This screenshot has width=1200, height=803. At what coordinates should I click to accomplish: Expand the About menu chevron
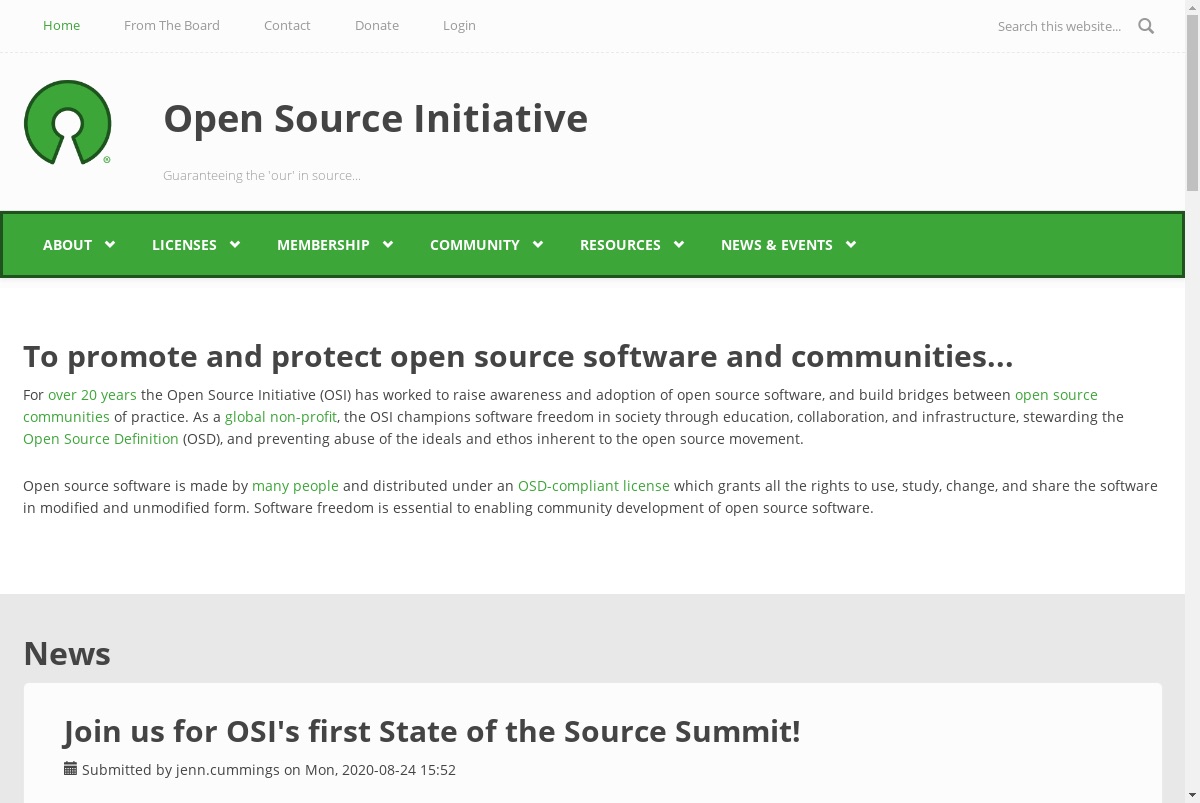(x=110, y=244)
